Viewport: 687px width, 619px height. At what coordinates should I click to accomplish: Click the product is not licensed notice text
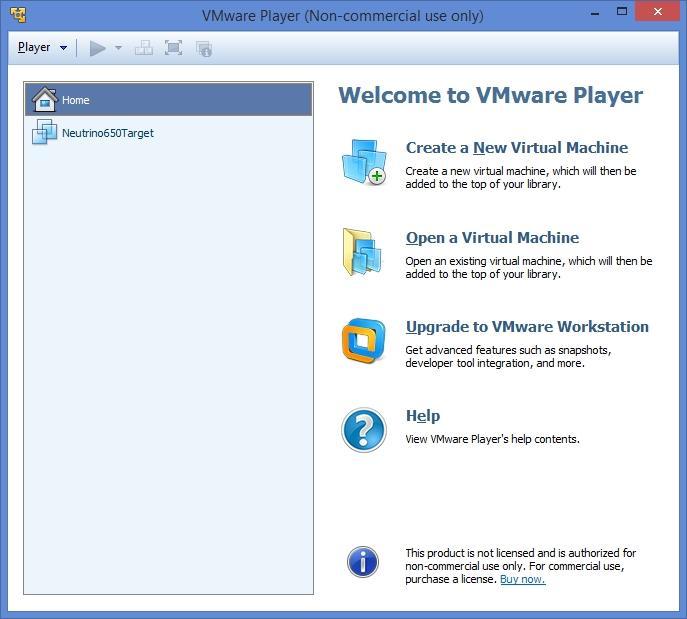(x=521, y=566)
